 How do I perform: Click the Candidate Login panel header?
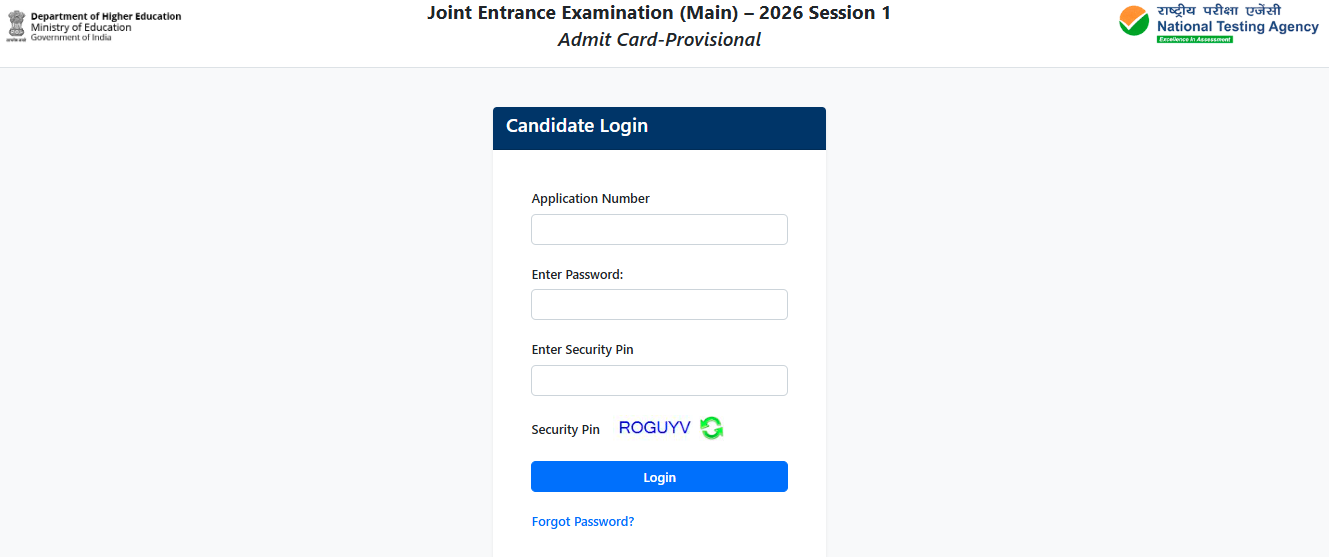pos(659,127)
